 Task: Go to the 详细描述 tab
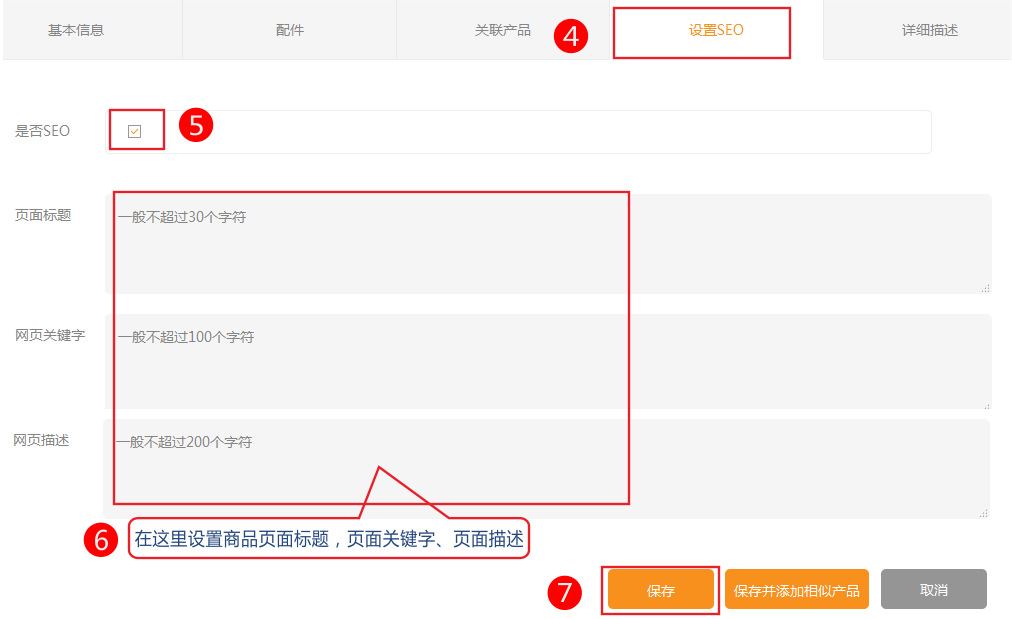[x=929, y=30]
